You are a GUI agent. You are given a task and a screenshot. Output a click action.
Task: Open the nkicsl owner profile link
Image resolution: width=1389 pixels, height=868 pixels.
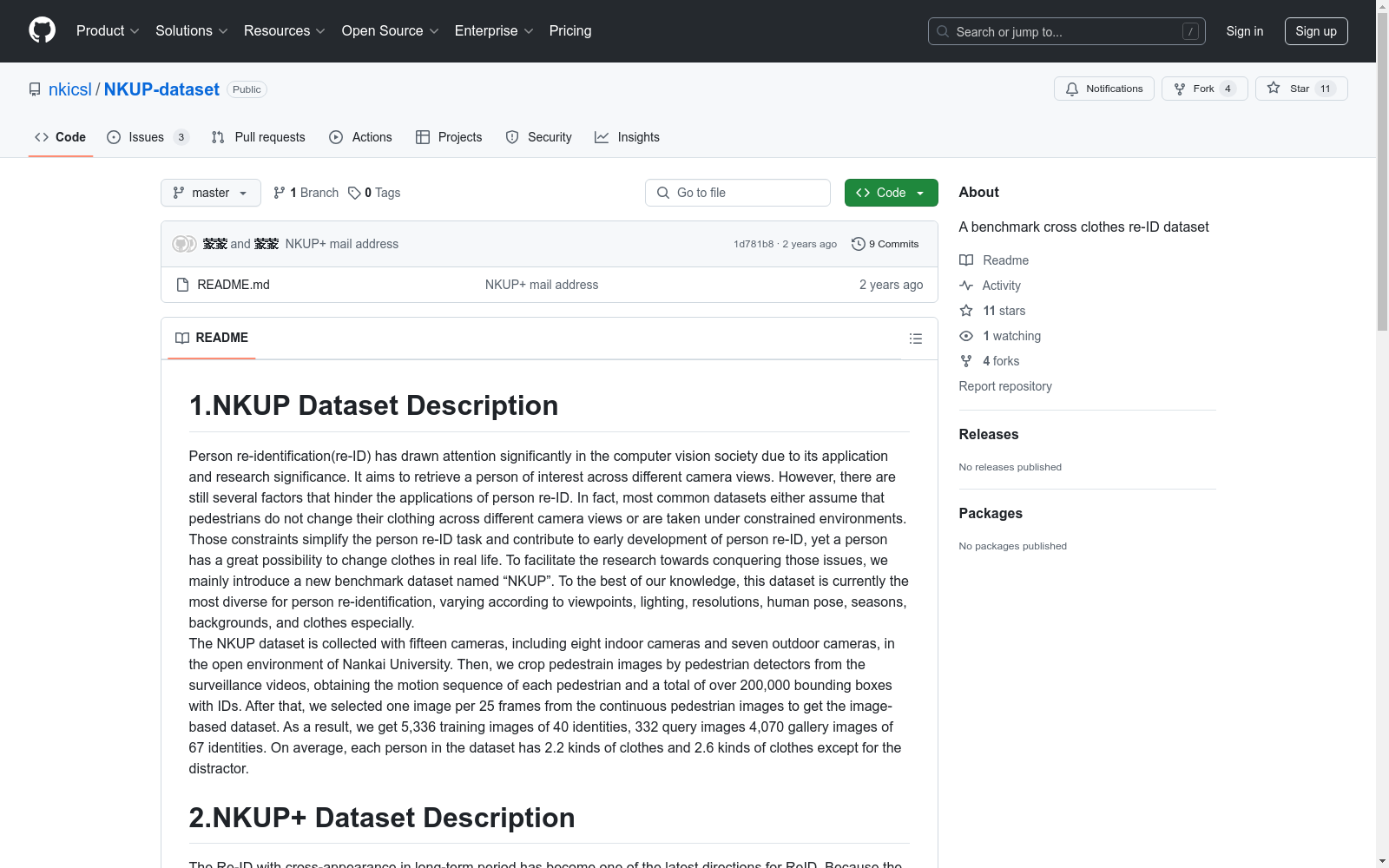click(70, 89)
